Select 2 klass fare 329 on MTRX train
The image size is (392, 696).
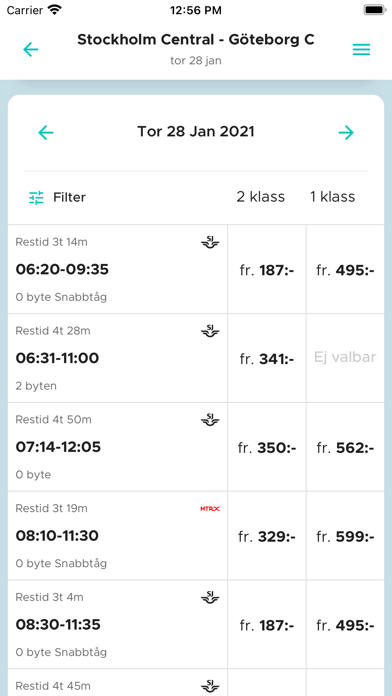(267, 536)
